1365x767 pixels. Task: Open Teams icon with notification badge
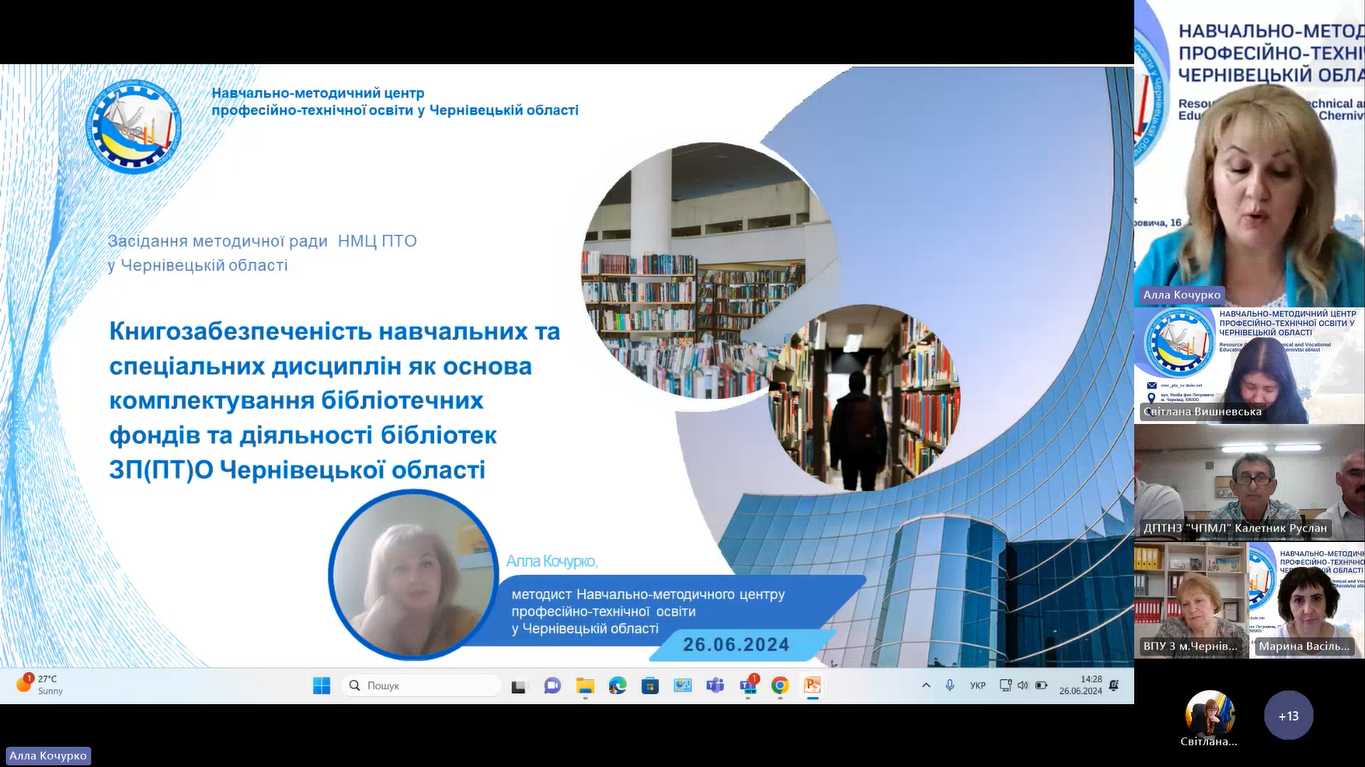point(748,686)
